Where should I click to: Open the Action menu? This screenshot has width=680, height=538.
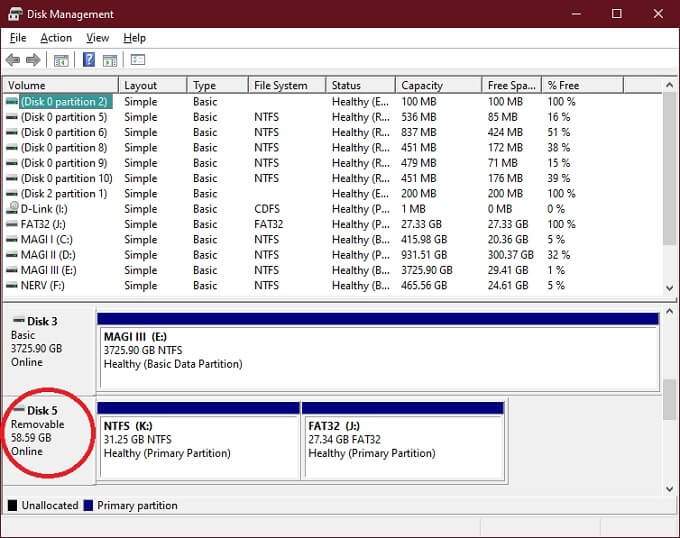pos(56,38)
